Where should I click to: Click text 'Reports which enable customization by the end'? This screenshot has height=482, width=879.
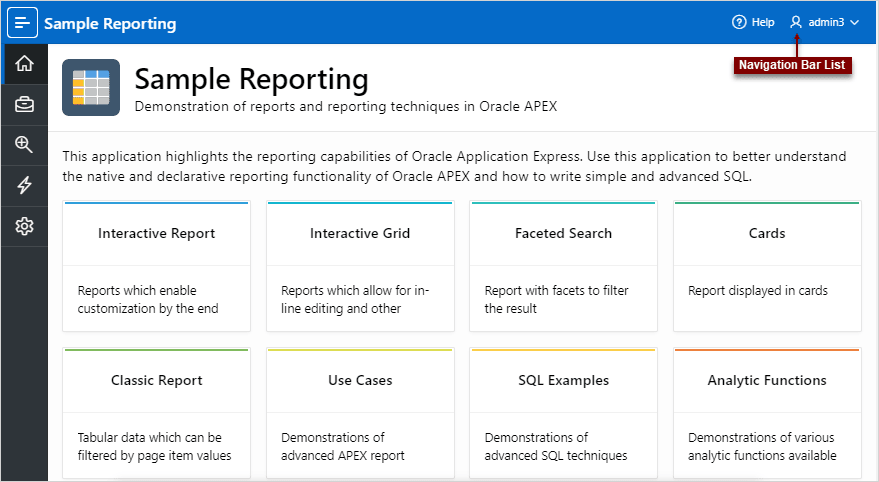148,299
